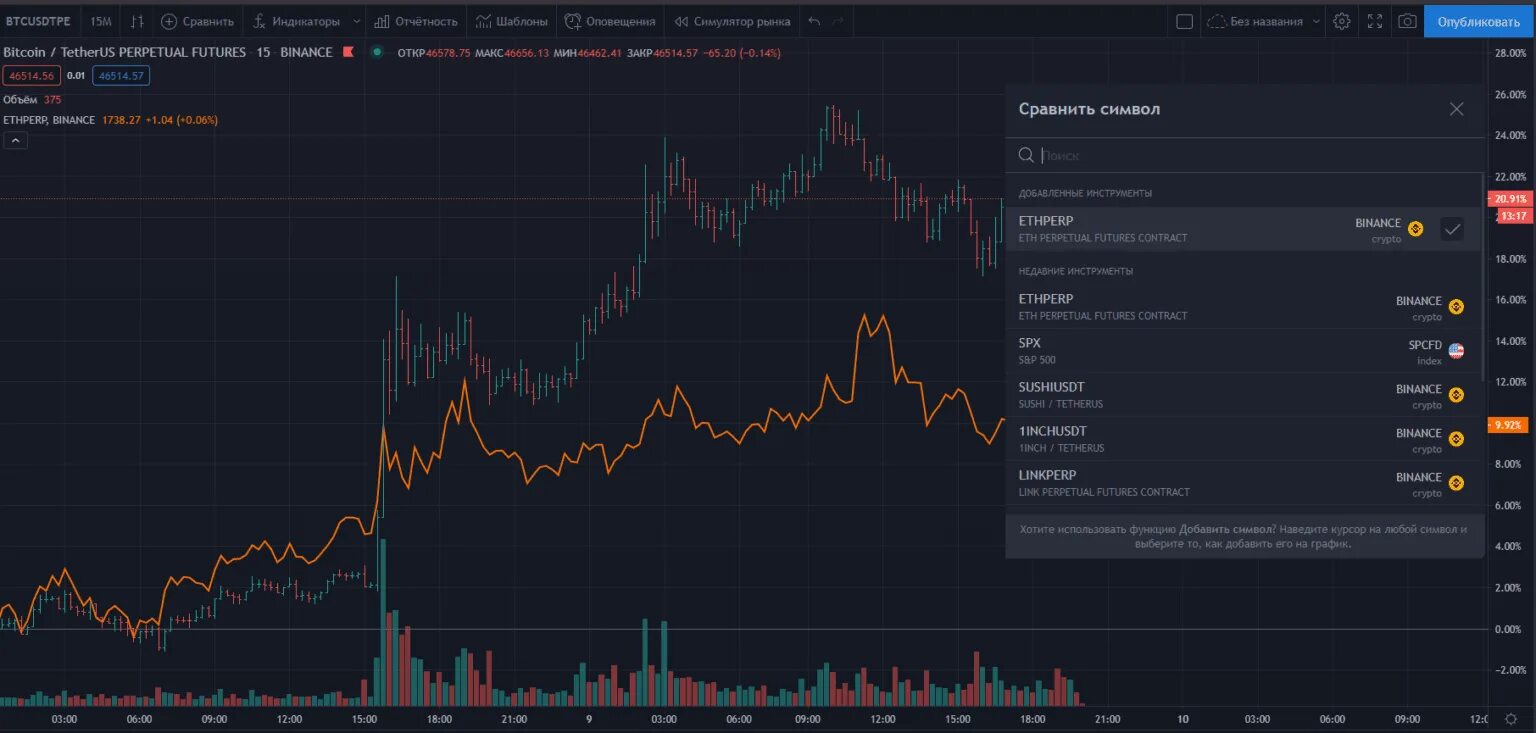Click the SPX US flag icon
The height and width of the screenshot is (733, 1536).
(x=1456, y=351)
